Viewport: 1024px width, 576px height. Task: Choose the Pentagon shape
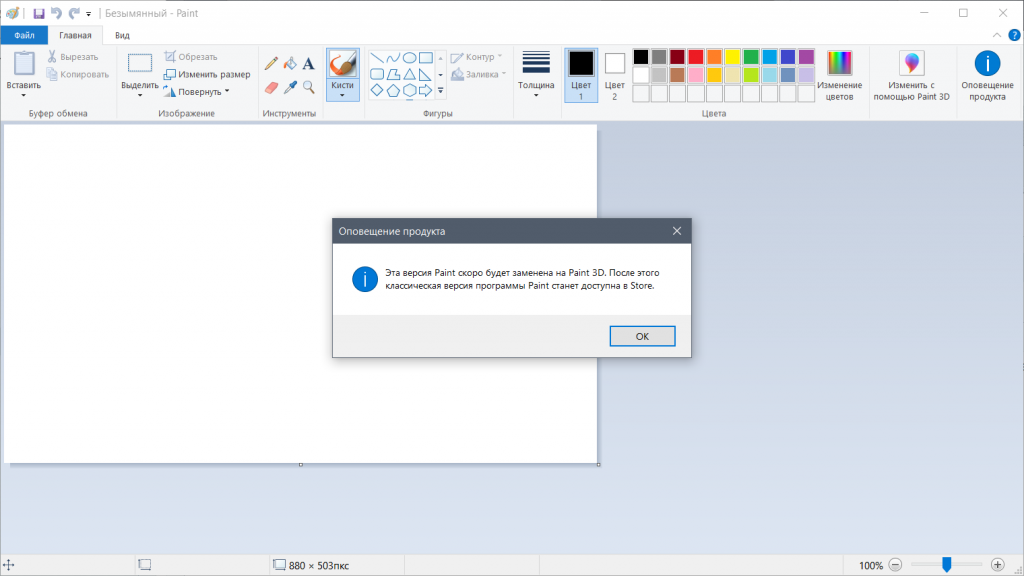click(393, 91)
